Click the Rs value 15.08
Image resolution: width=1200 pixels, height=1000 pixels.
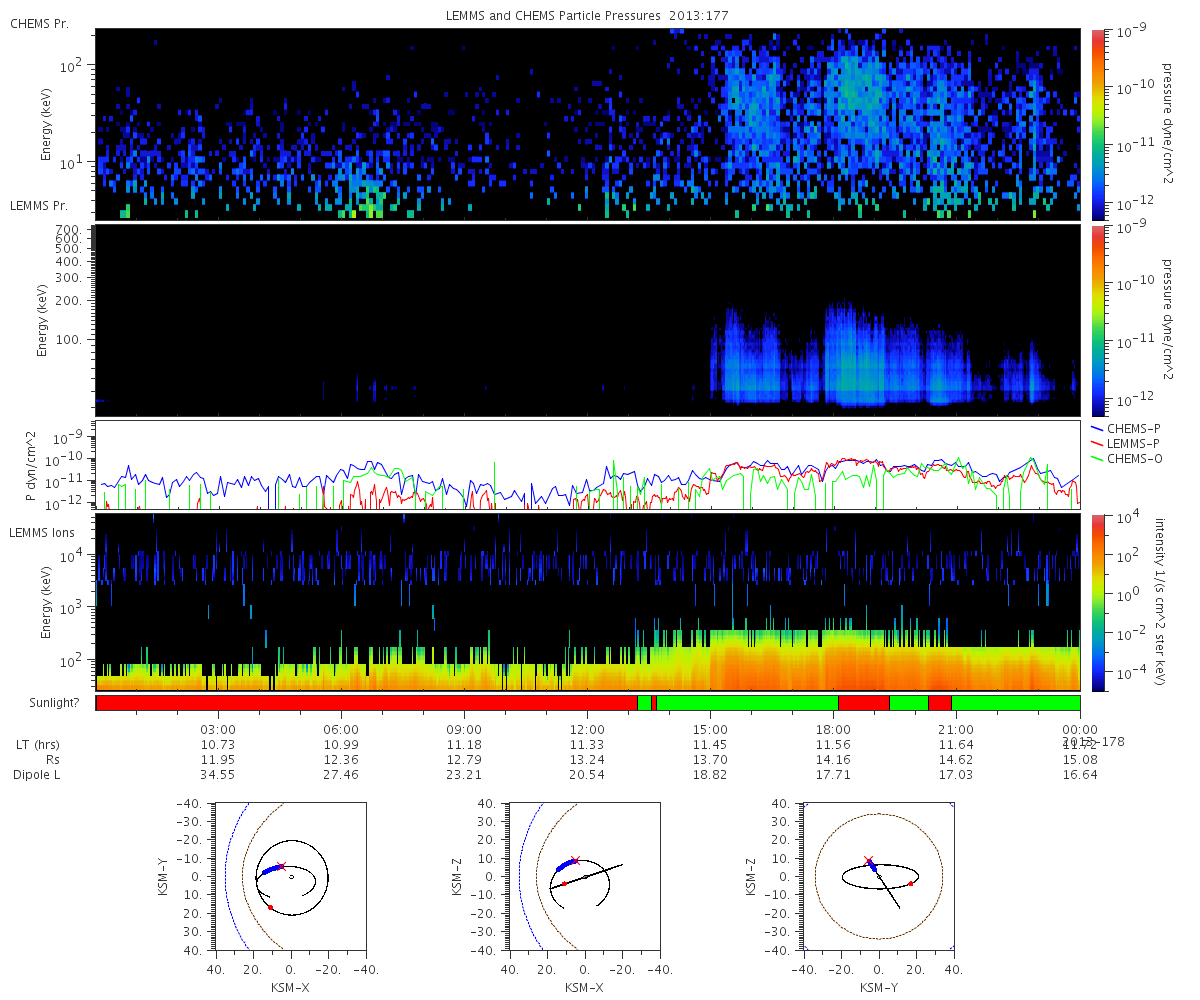[x=1079, y=760]
